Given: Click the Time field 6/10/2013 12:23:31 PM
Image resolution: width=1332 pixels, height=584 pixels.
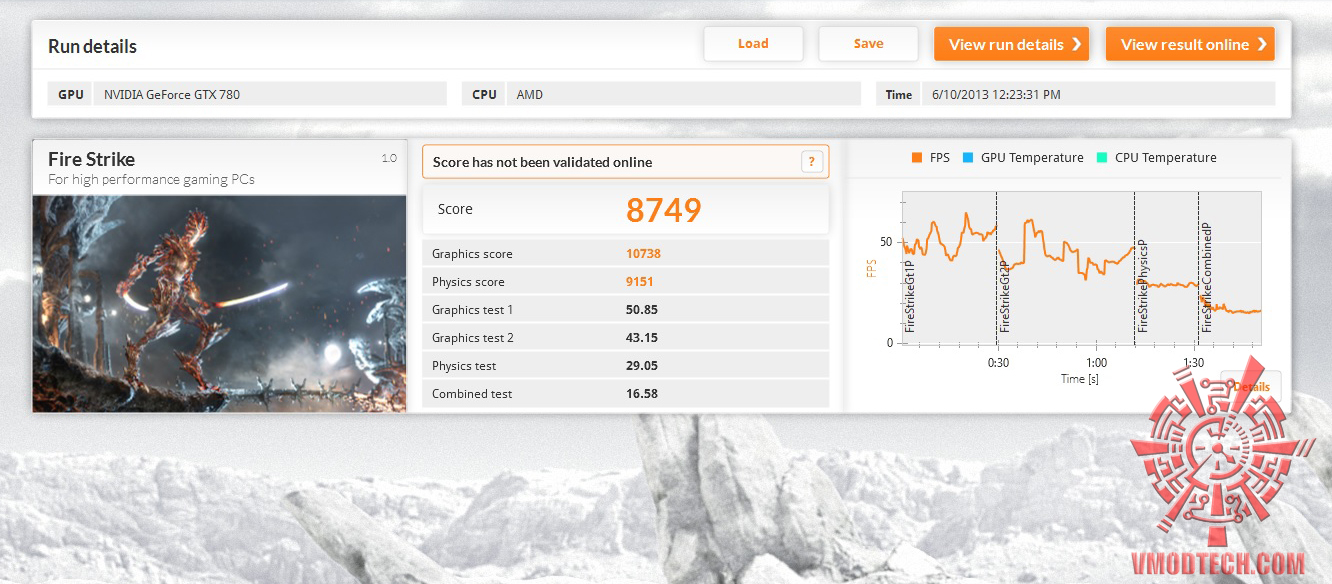Looking at the screenshot, I should tap(1098, 94).
